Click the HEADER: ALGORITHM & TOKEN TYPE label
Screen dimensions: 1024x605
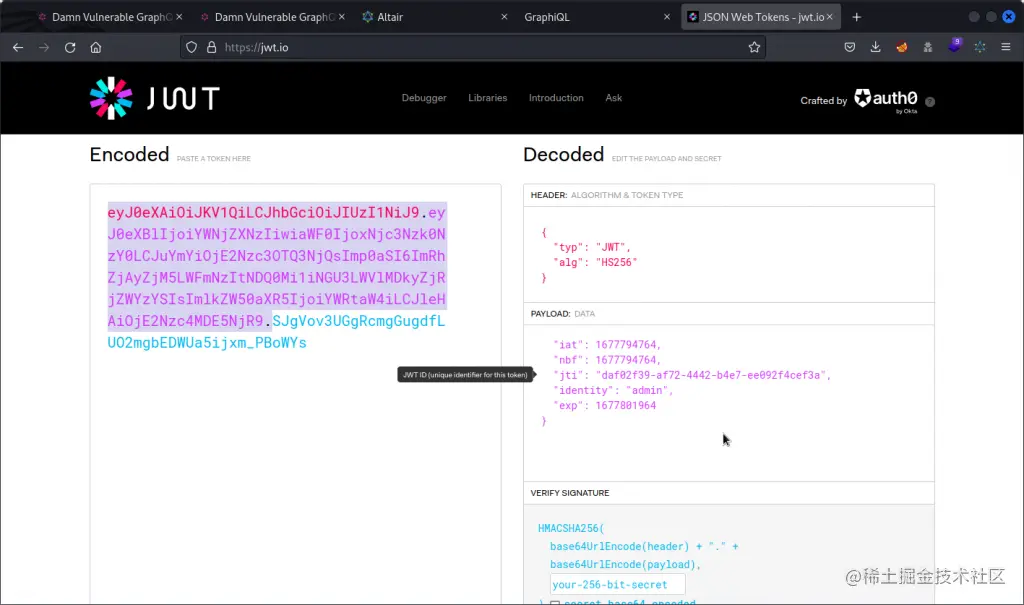[607, 195]
